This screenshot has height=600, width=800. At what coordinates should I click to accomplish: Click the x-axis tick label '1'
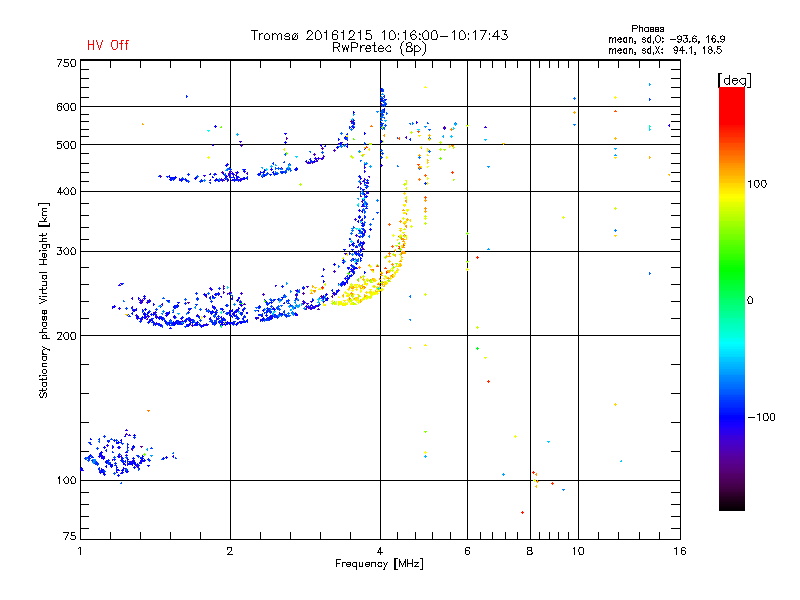(x=81, y=551)
